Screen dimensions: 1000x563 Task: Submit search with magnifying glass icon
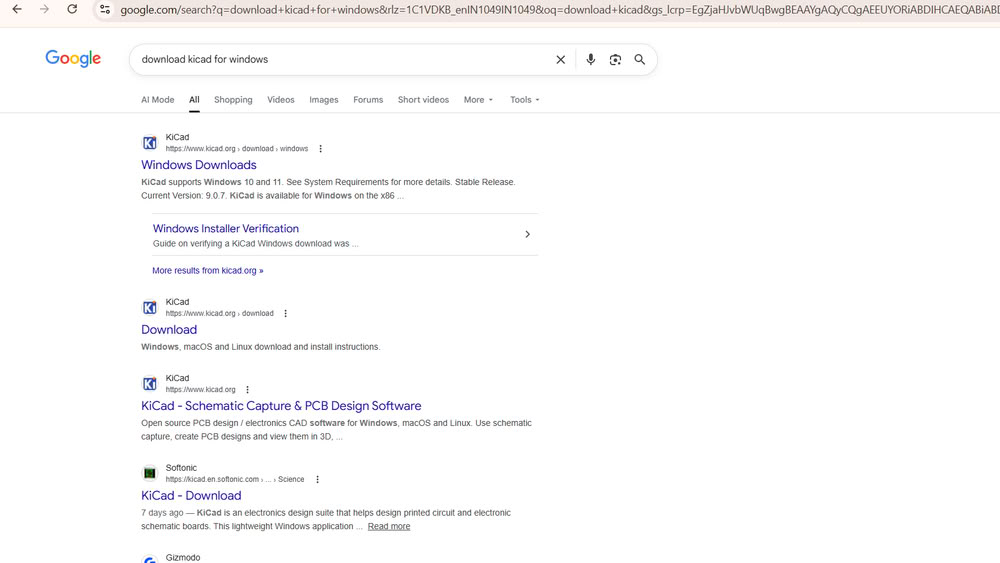(x=640, y=59)
